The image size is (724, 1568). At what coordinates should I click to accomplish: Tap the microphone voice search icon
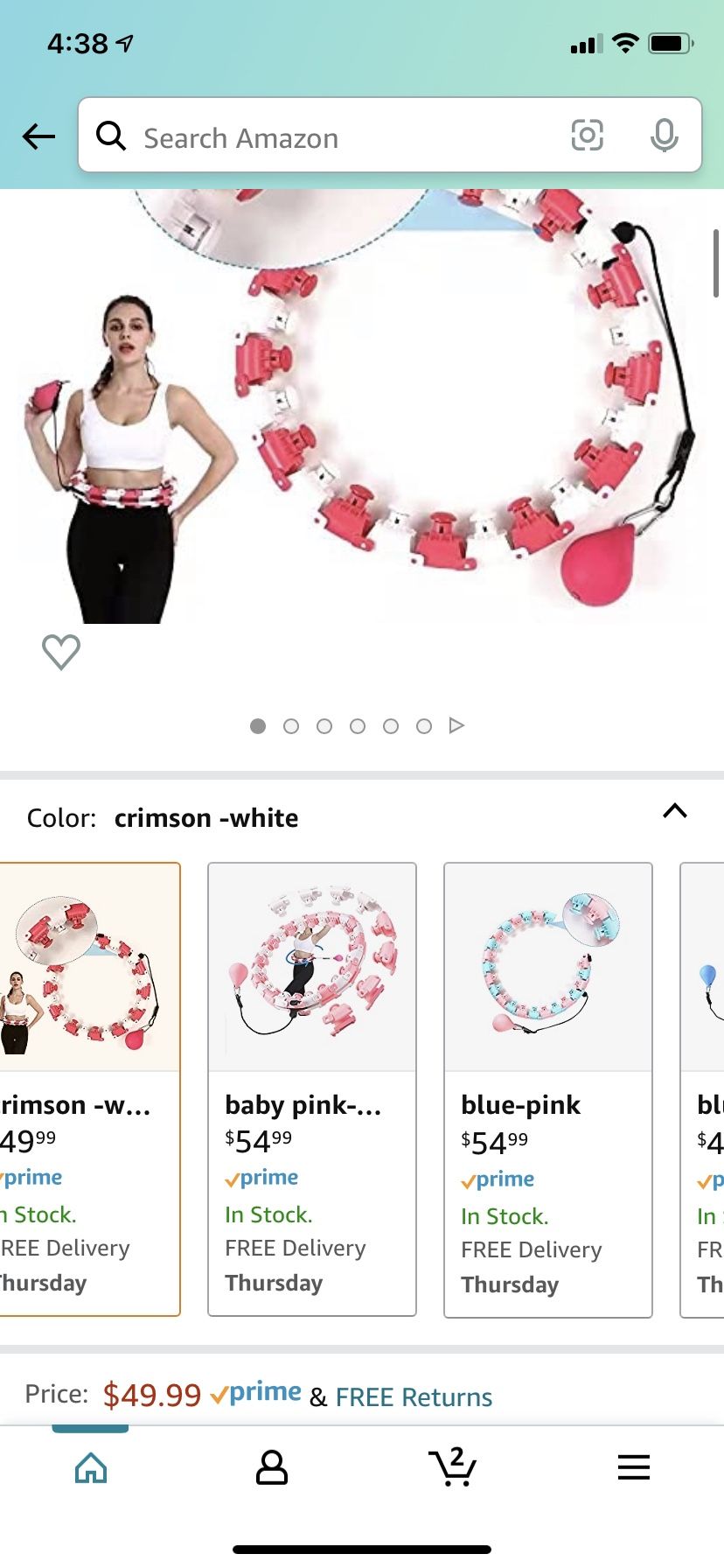click(665, 136)
